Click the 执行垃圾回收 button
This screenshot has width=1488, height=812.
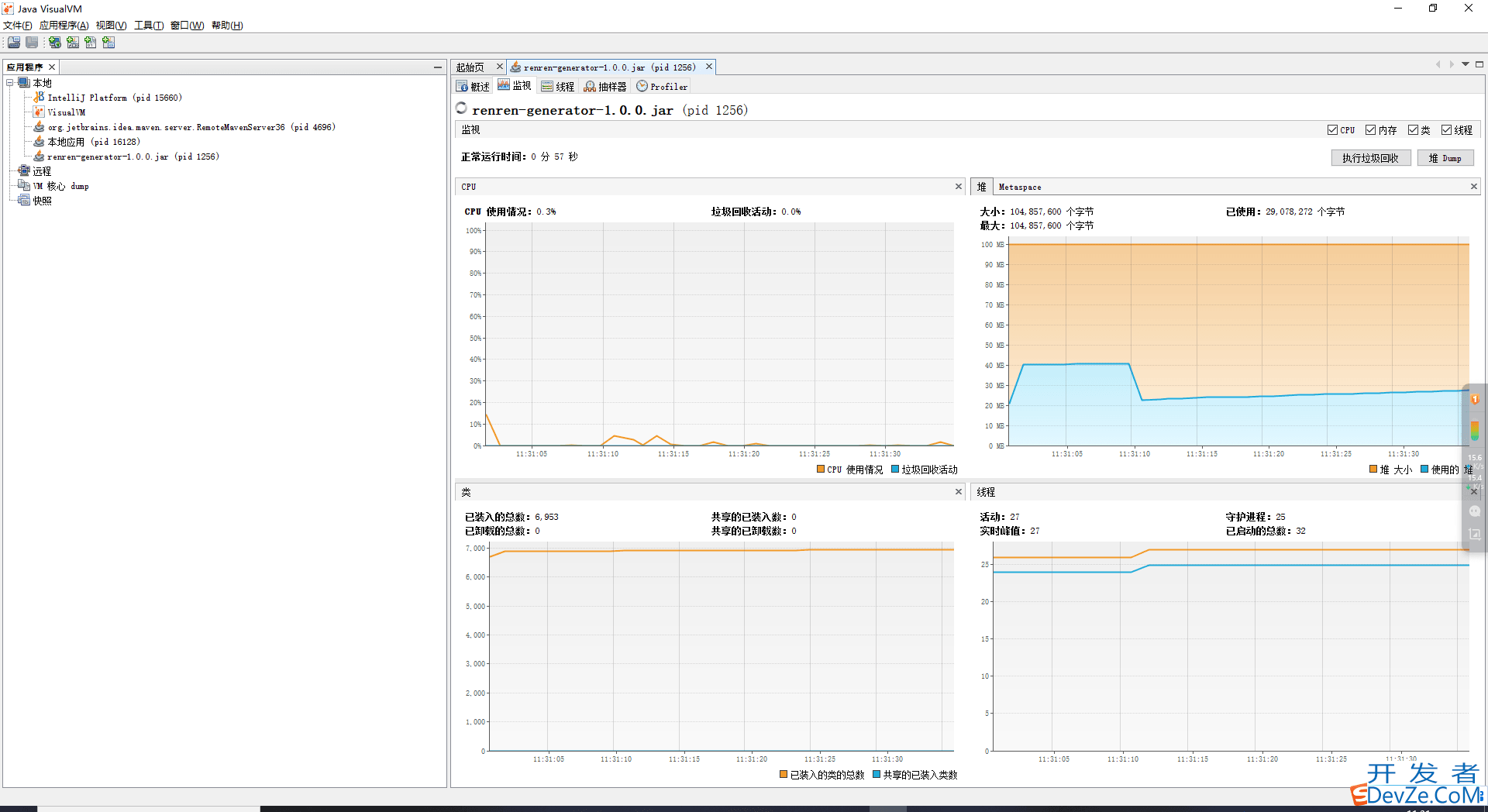(x=1370, y=158)
